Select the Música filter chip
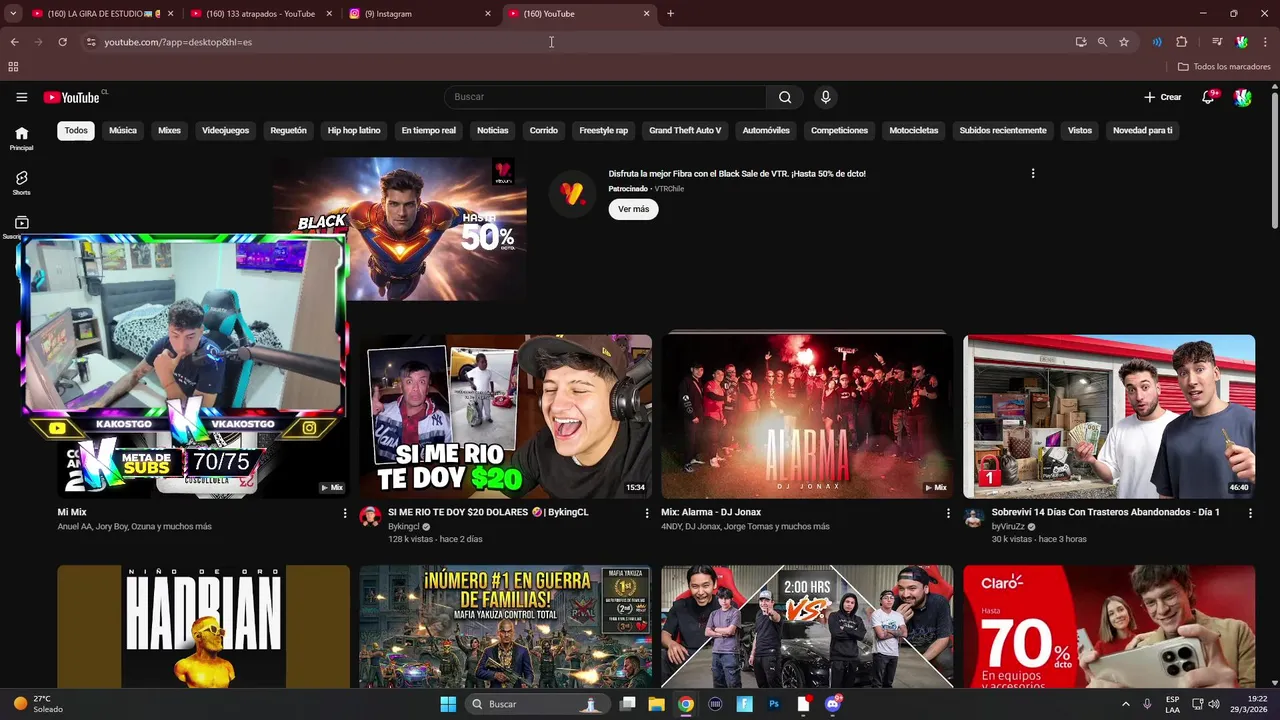The image size is (1280, 720). [x=123, y=130]
